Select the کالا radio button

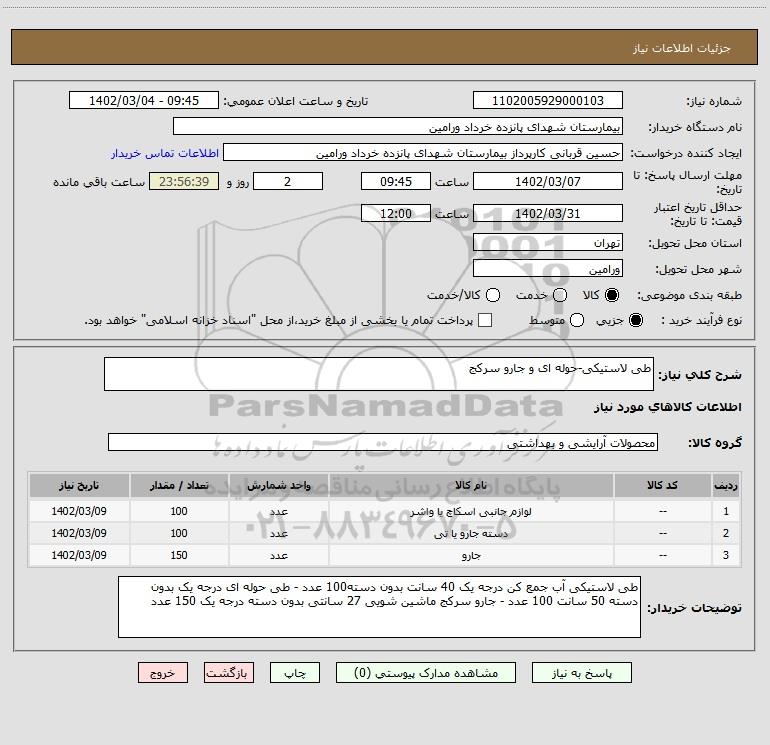click(x=612, y=295)
